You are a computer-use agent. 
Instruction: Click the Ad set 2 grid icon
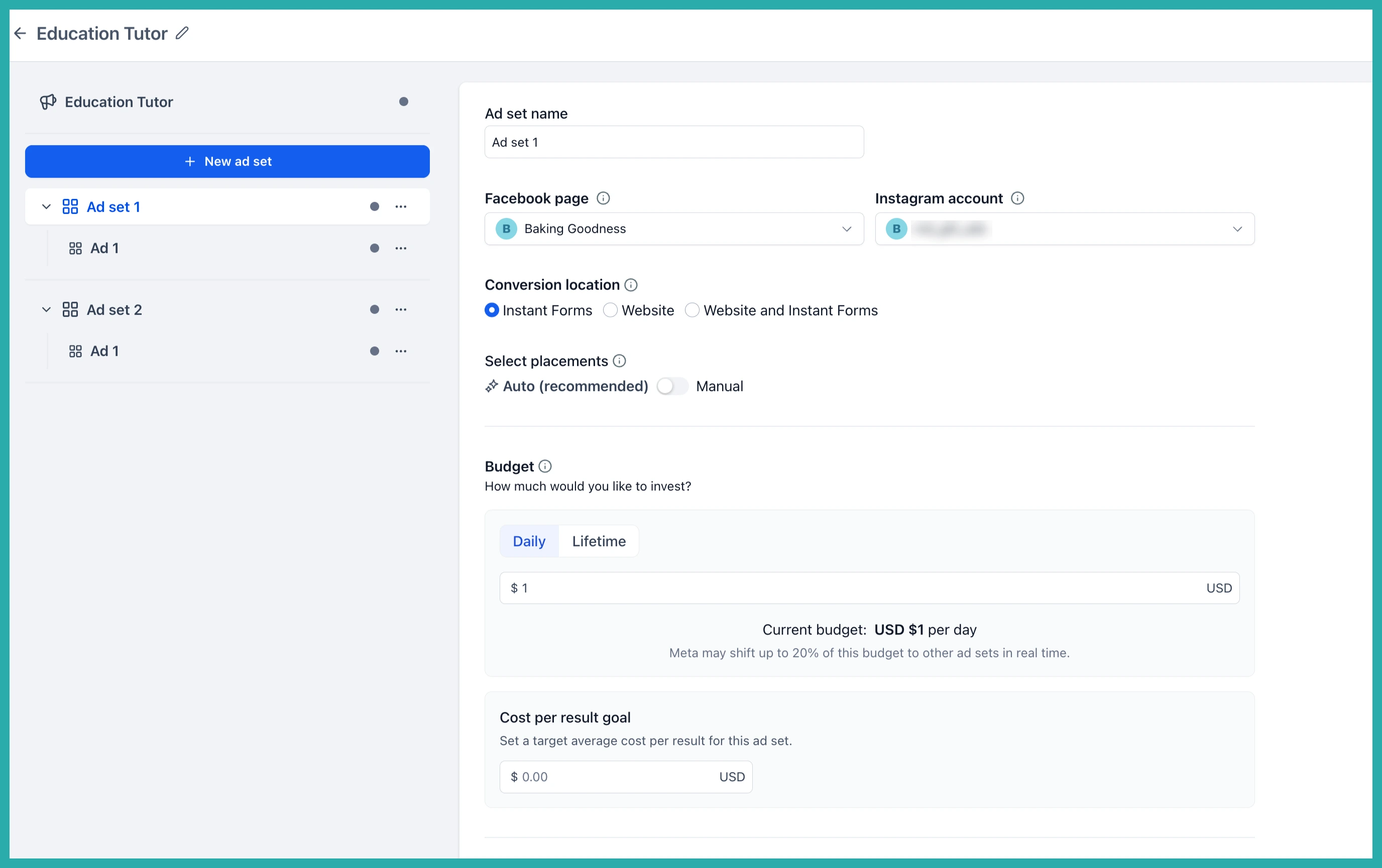tap(70, 309)
